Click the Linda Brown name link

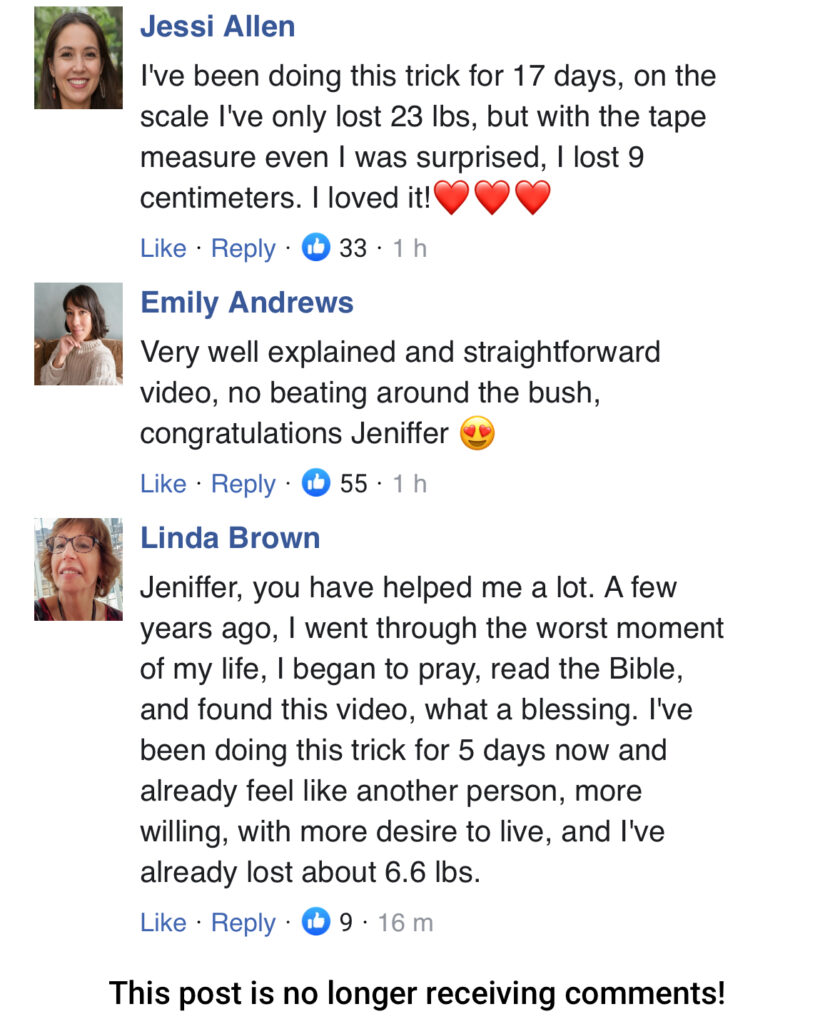[230, 537]
